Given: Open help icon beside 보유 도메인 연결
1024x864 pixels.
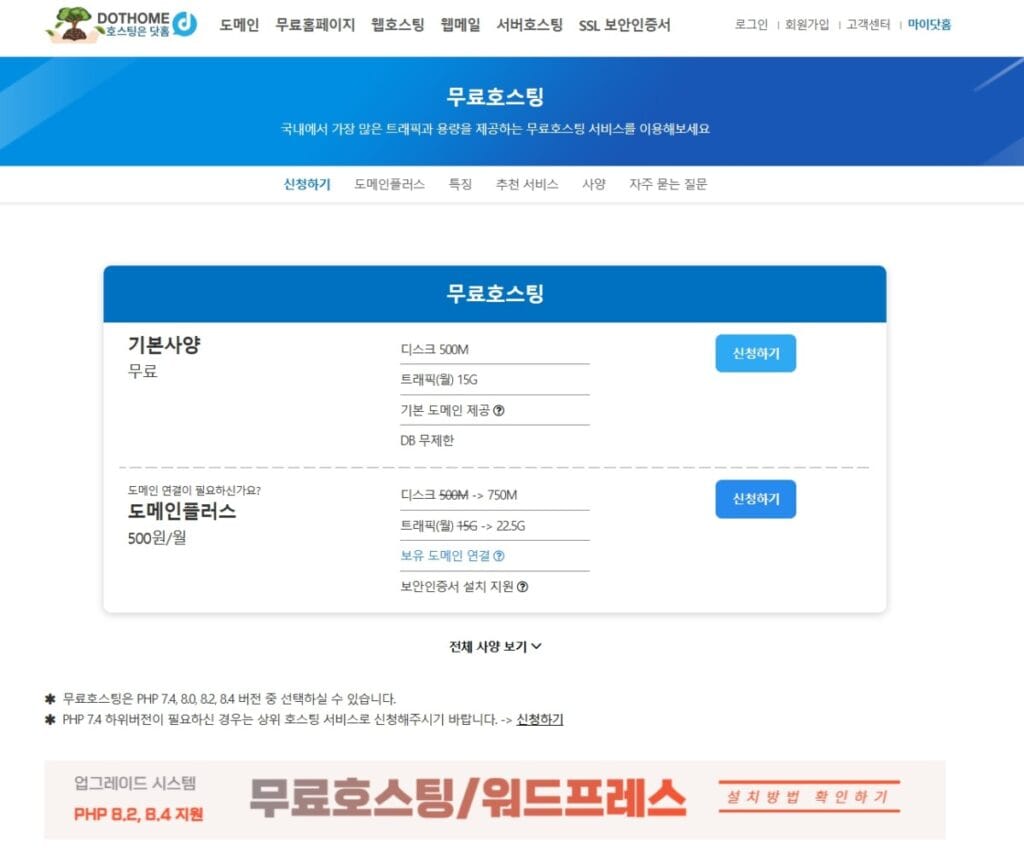Looking at the screenshot, I should [499, 556].
